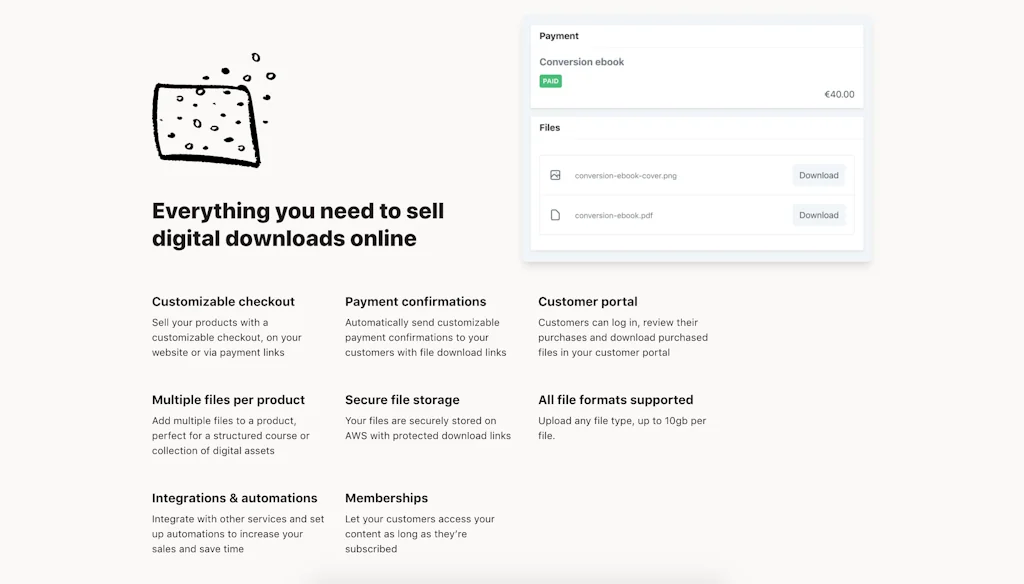This screenshot has height=584, width=1024.
Task: Switch to the Secure file storage feature
Action: click(402, 399)
